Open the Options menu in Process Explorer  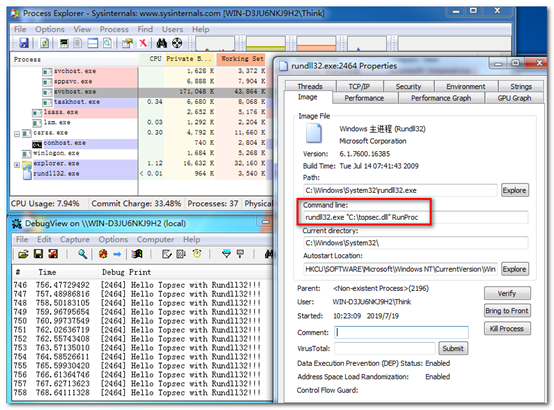click(x=50, y=29)
